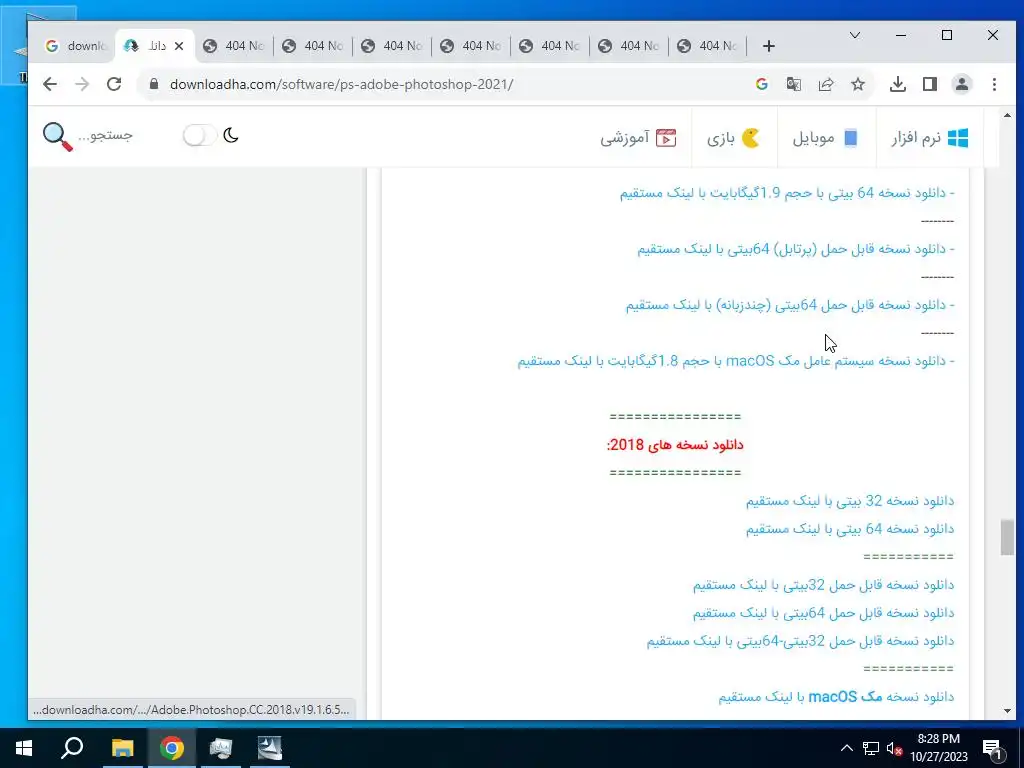Click the taskbar app right of Chrome
This screenshot has width=1024, height=768.
point(221,748)
